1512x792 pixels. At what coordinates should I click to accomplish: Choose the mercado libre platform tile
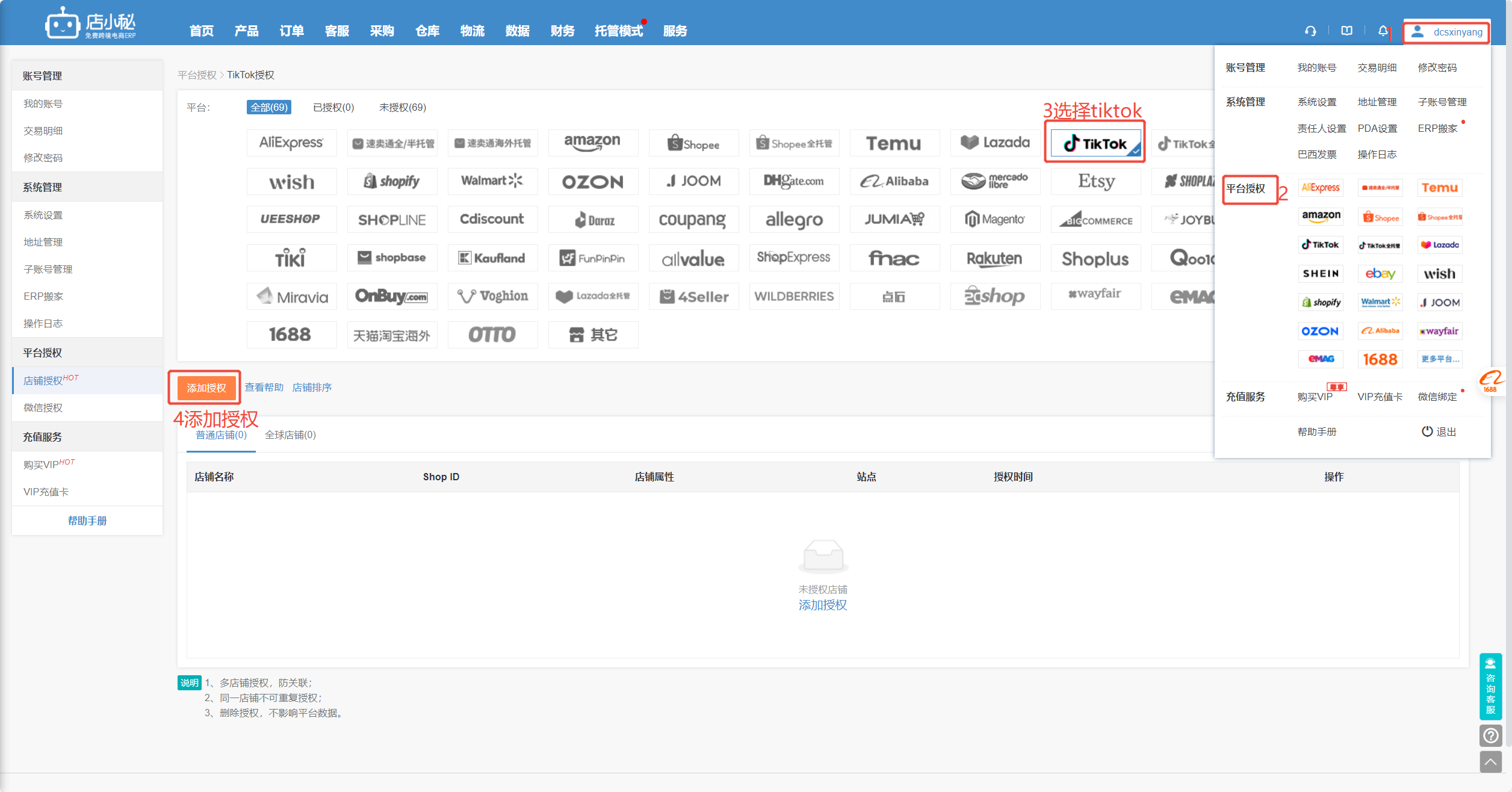click(995, 182)
